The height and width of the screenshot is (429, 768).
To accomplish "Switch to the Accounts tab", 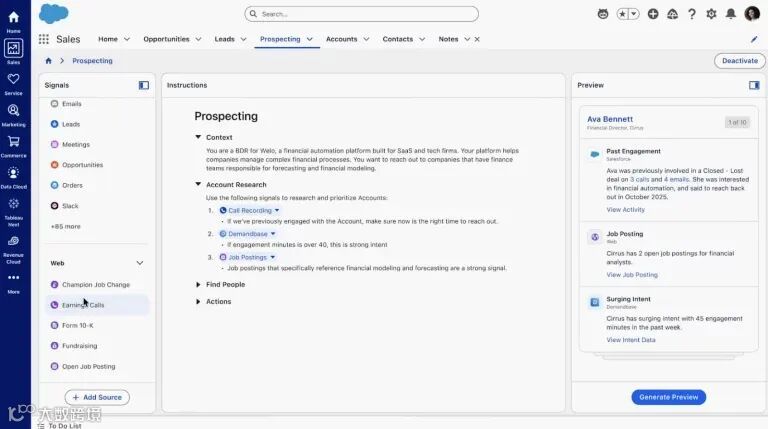I will (x=341, y=39).
